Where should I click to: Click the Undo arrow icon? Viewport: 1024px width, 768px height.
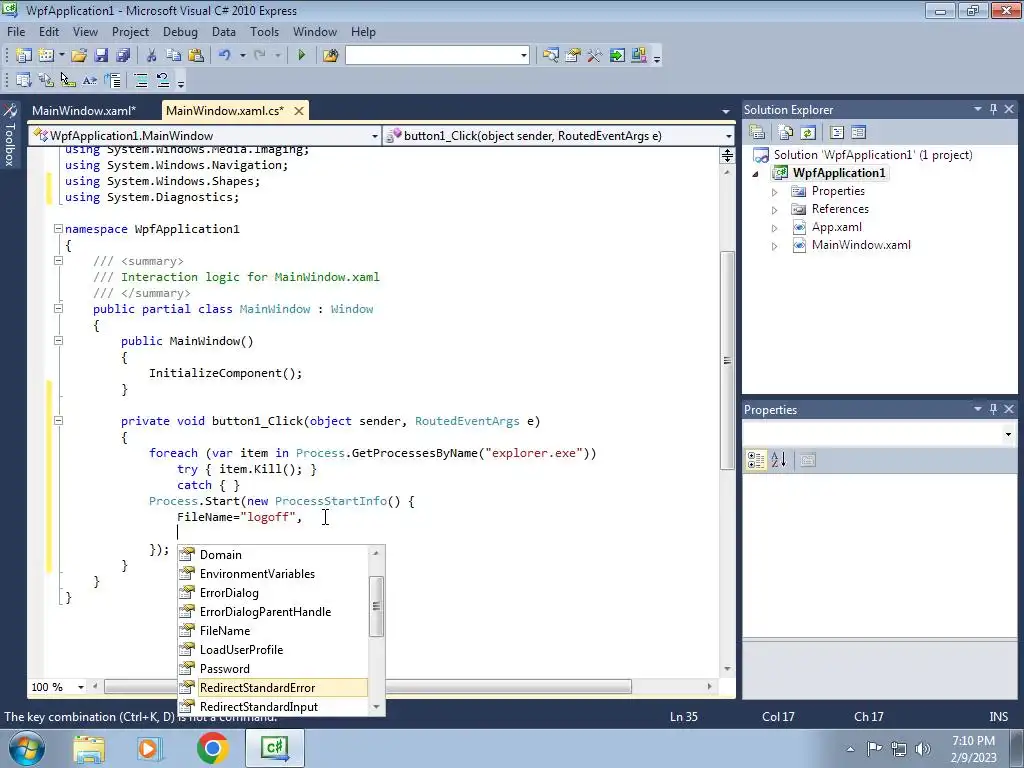(225, 56)
